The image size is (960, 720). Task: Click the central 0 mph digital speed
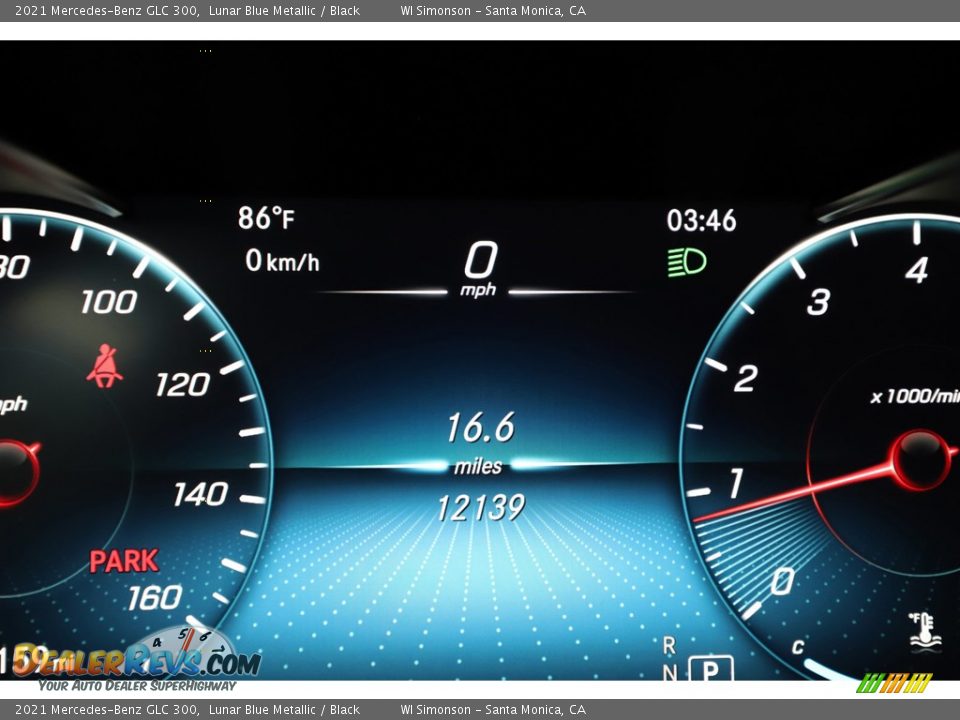[x=480, y=260]
